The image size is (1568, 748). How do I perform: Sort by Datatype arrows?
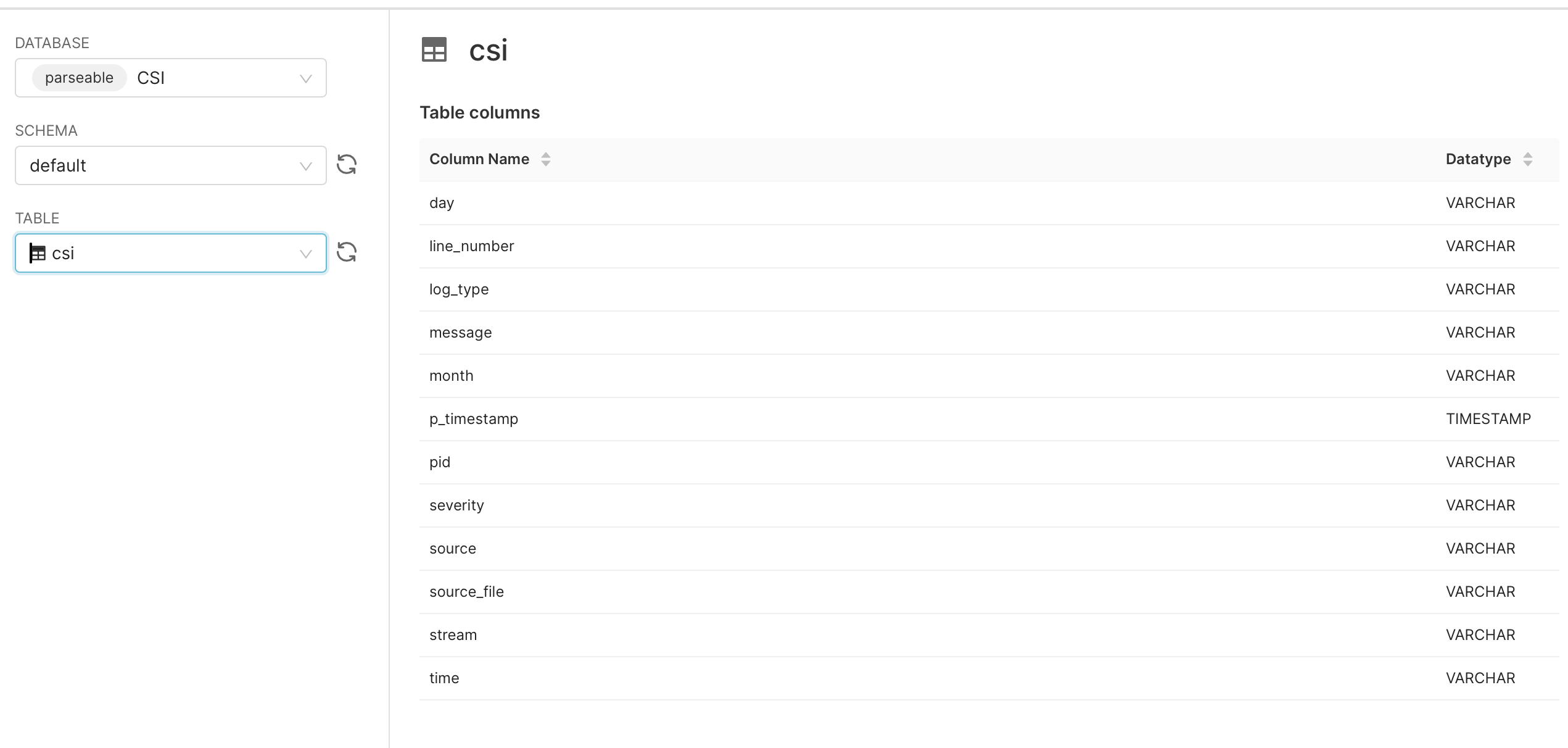pyautogui.click(x=1527, y=159)
